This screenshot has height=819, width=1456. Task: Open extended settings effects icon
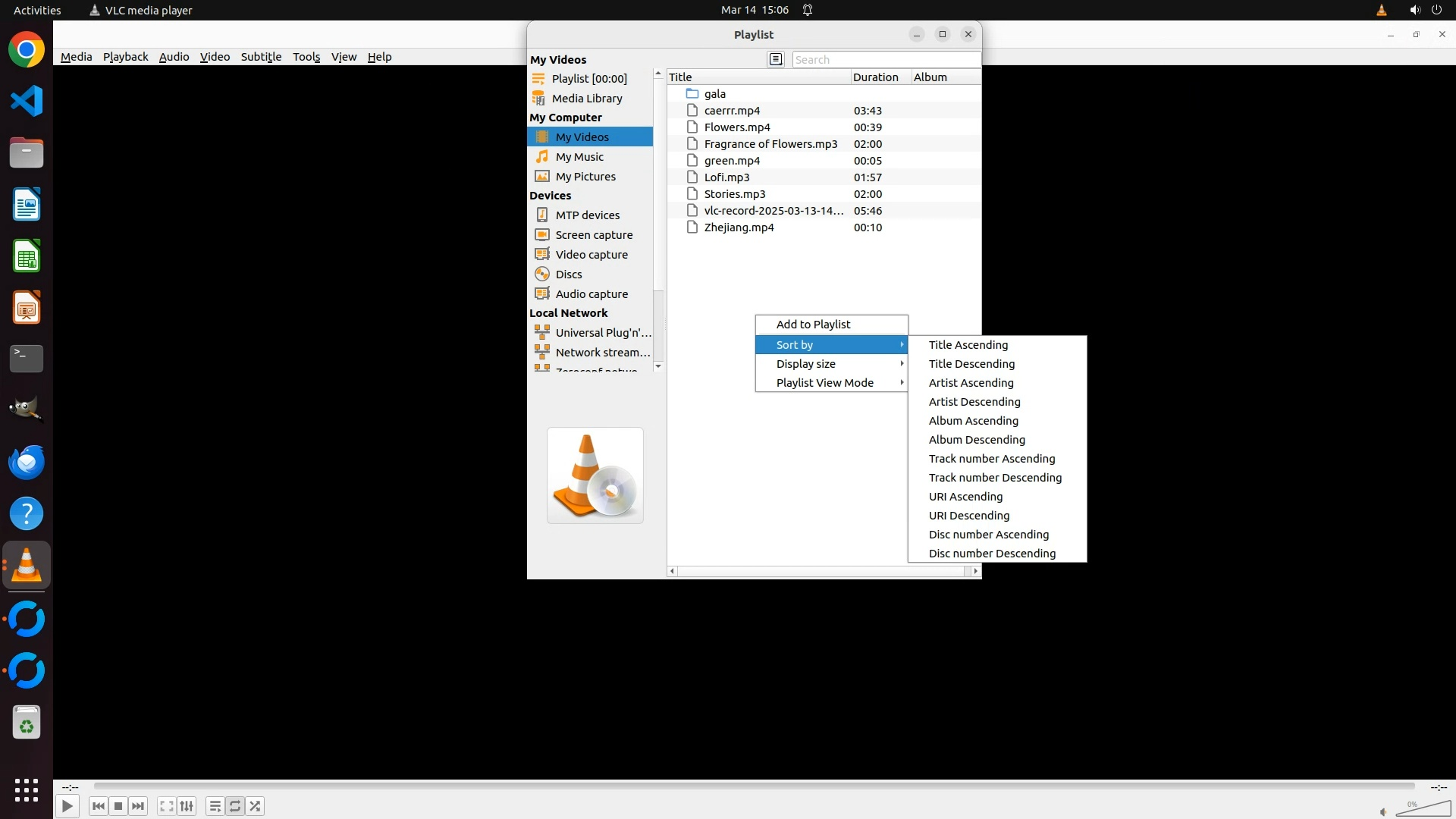[187, 806]
